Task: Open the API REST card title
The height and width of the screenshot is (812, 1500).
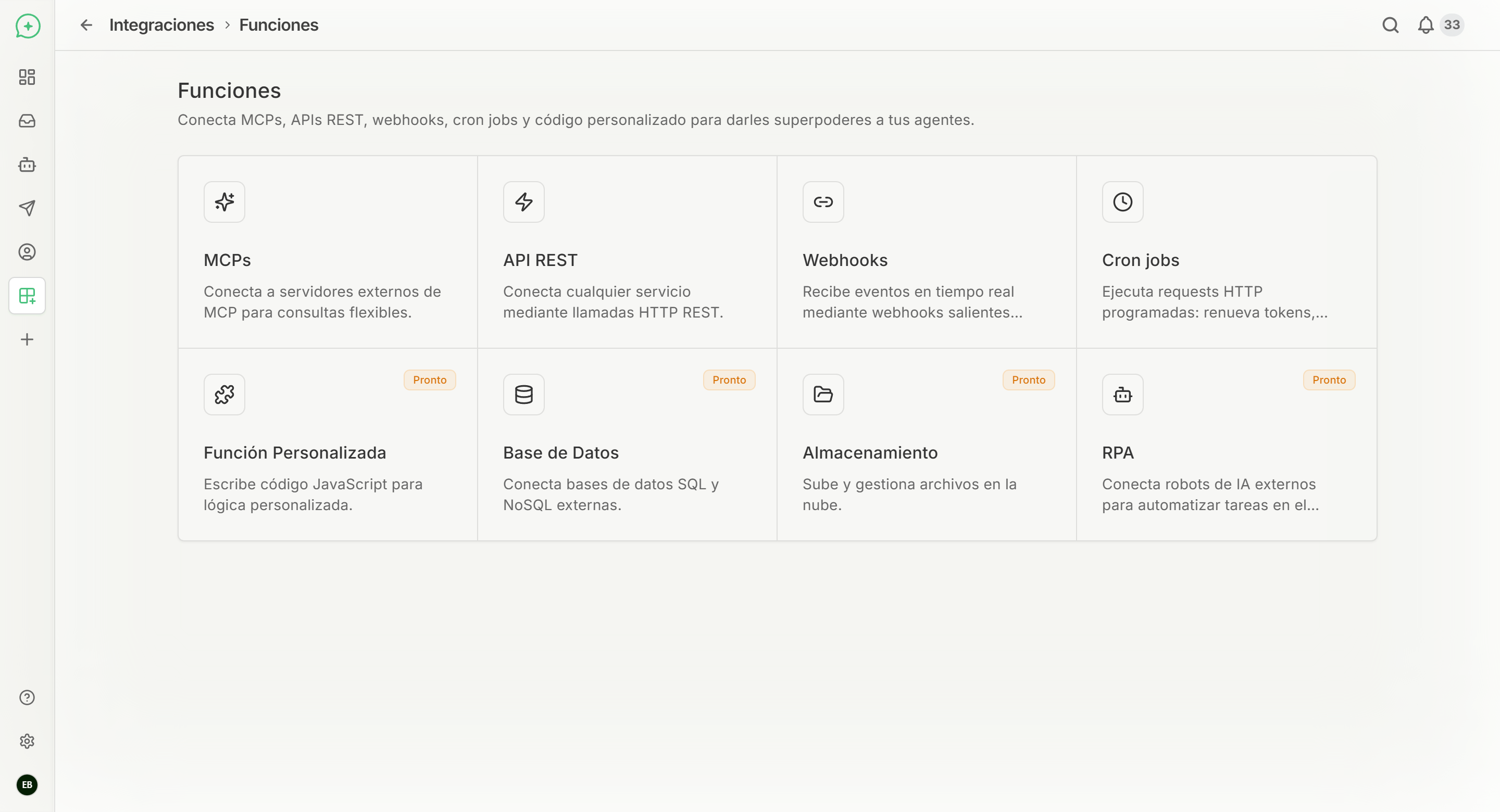Action: tap(540, 260)
